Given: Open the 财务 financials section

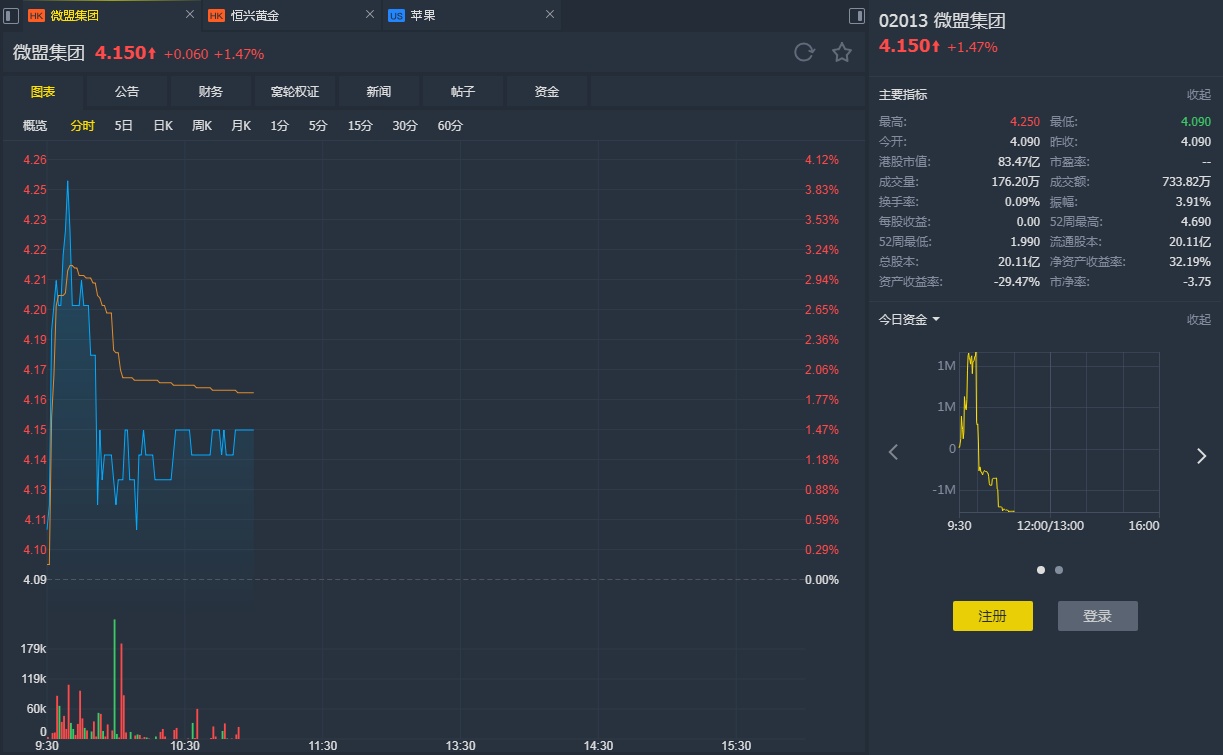Looking at the screenshot, I should point(211,92).
